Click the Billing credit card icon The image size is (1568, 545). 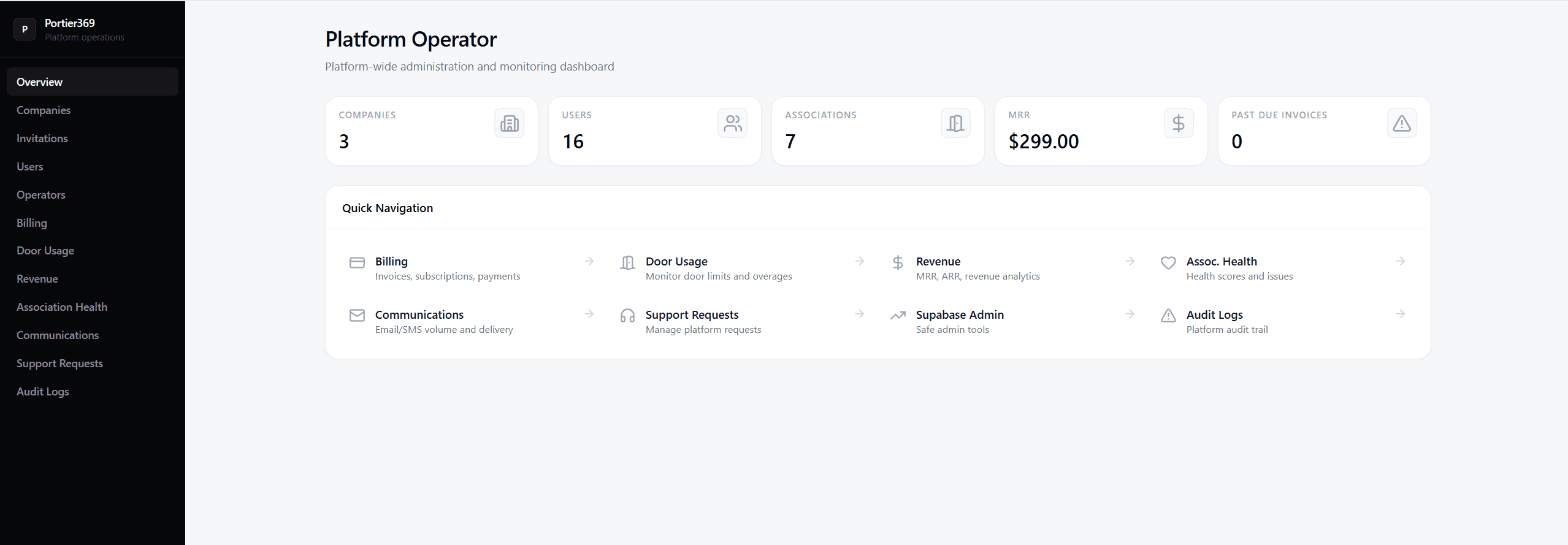tap(357, 262)
